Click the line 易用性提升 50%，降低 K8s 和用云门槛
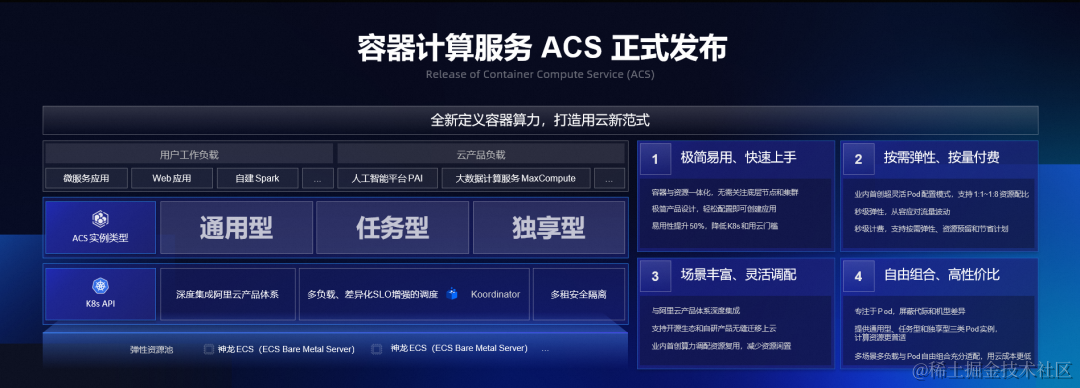 tap(714, 225)
